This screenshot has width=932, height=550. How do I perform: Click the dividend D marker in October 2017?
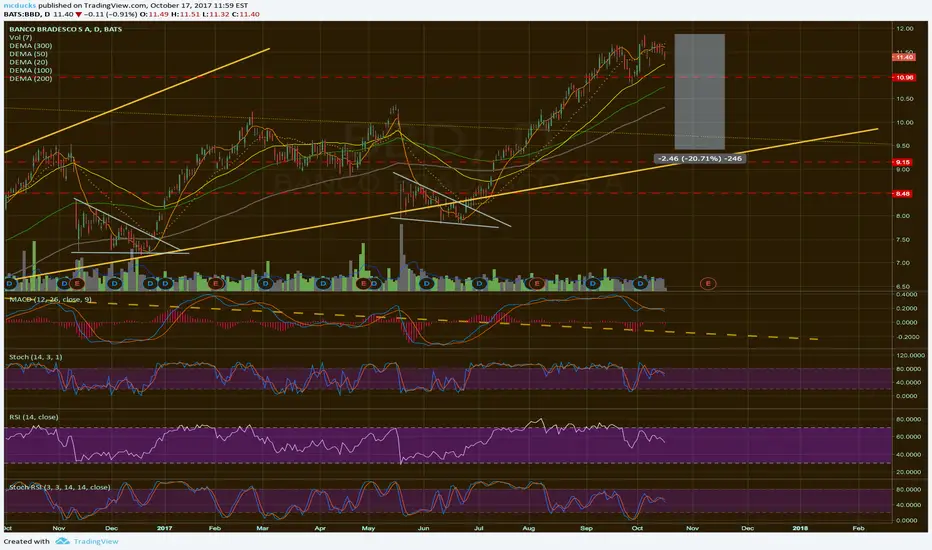pos(640,284)
